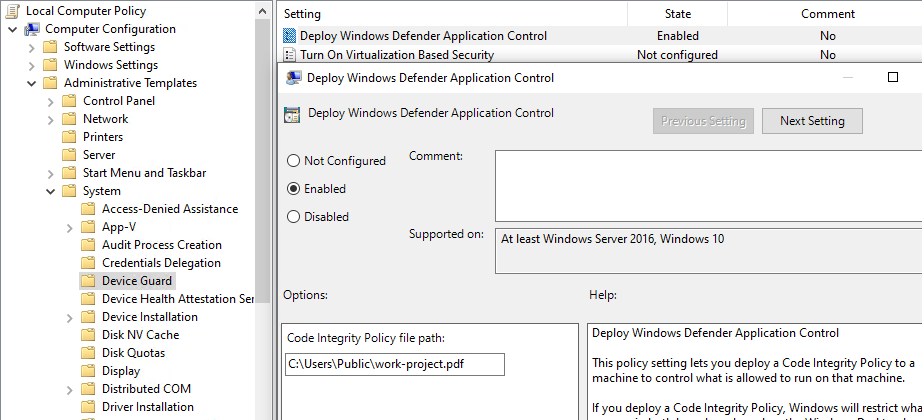Image resolution: width=922 pixels, height=420 pixels.
Task: Expand the Device Installation node
Action: click(x=70, y=318)
